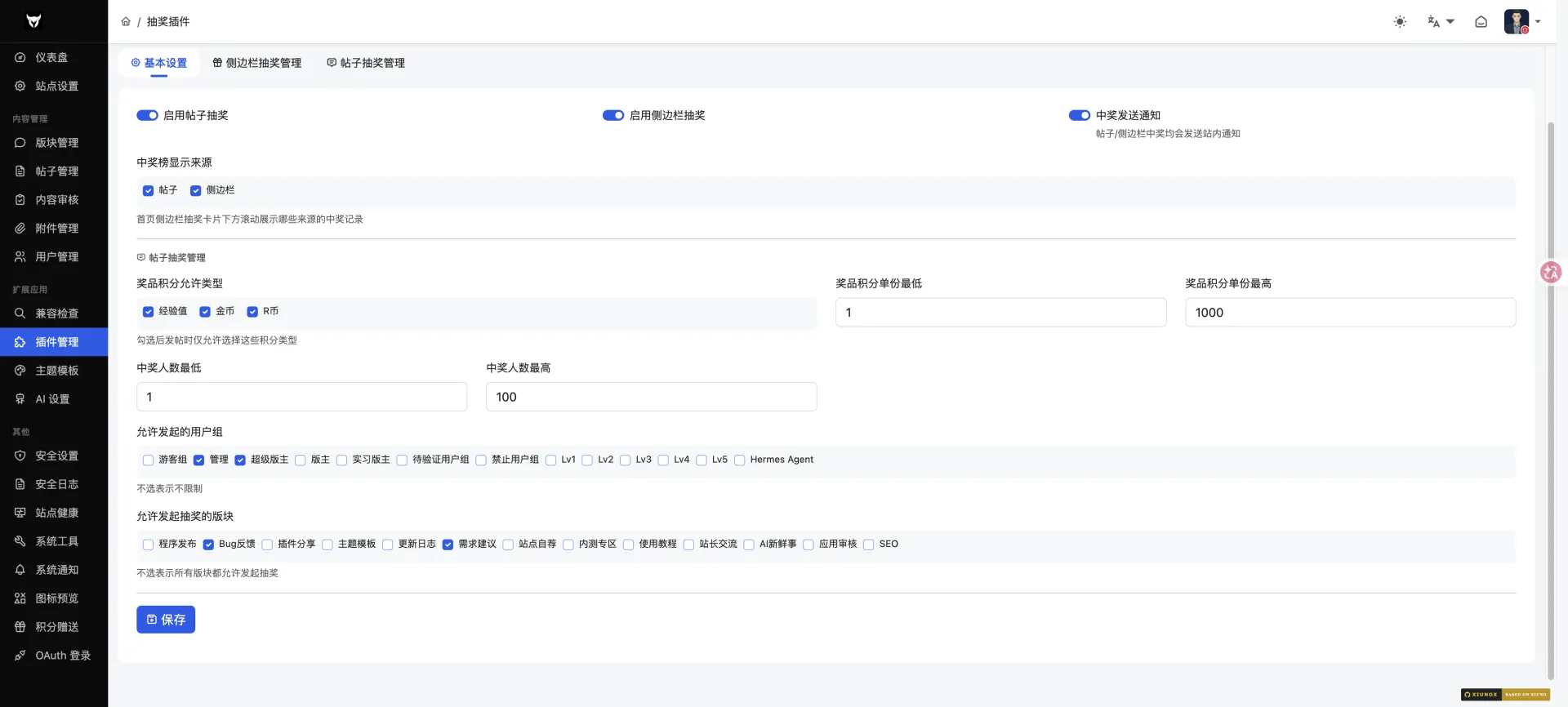
Task: Check the Hermes Agent user group
Action: [x=739, y=460]
